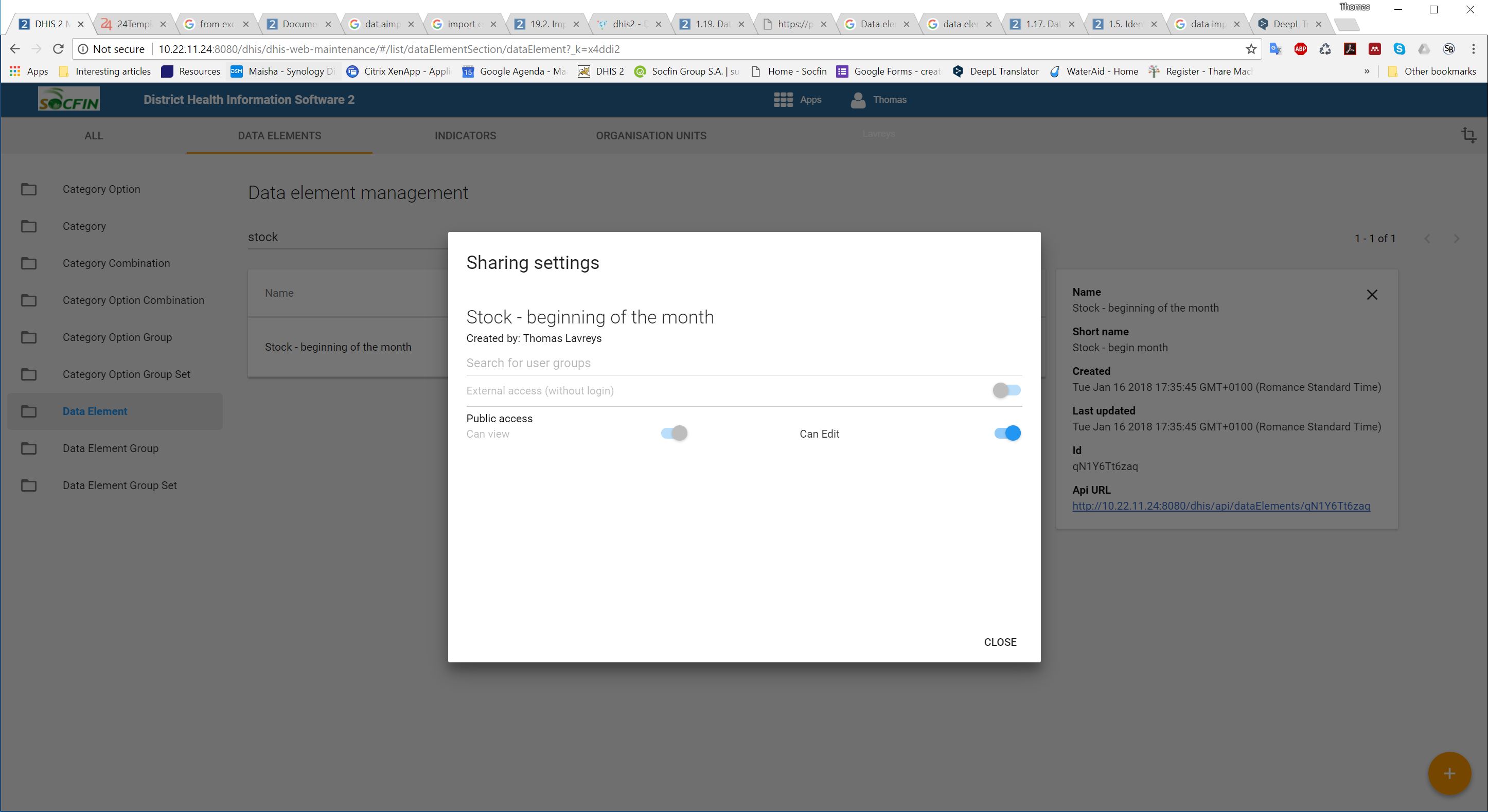
Task: Bookmark this page with star icon
Action: tap(1251, 49)
